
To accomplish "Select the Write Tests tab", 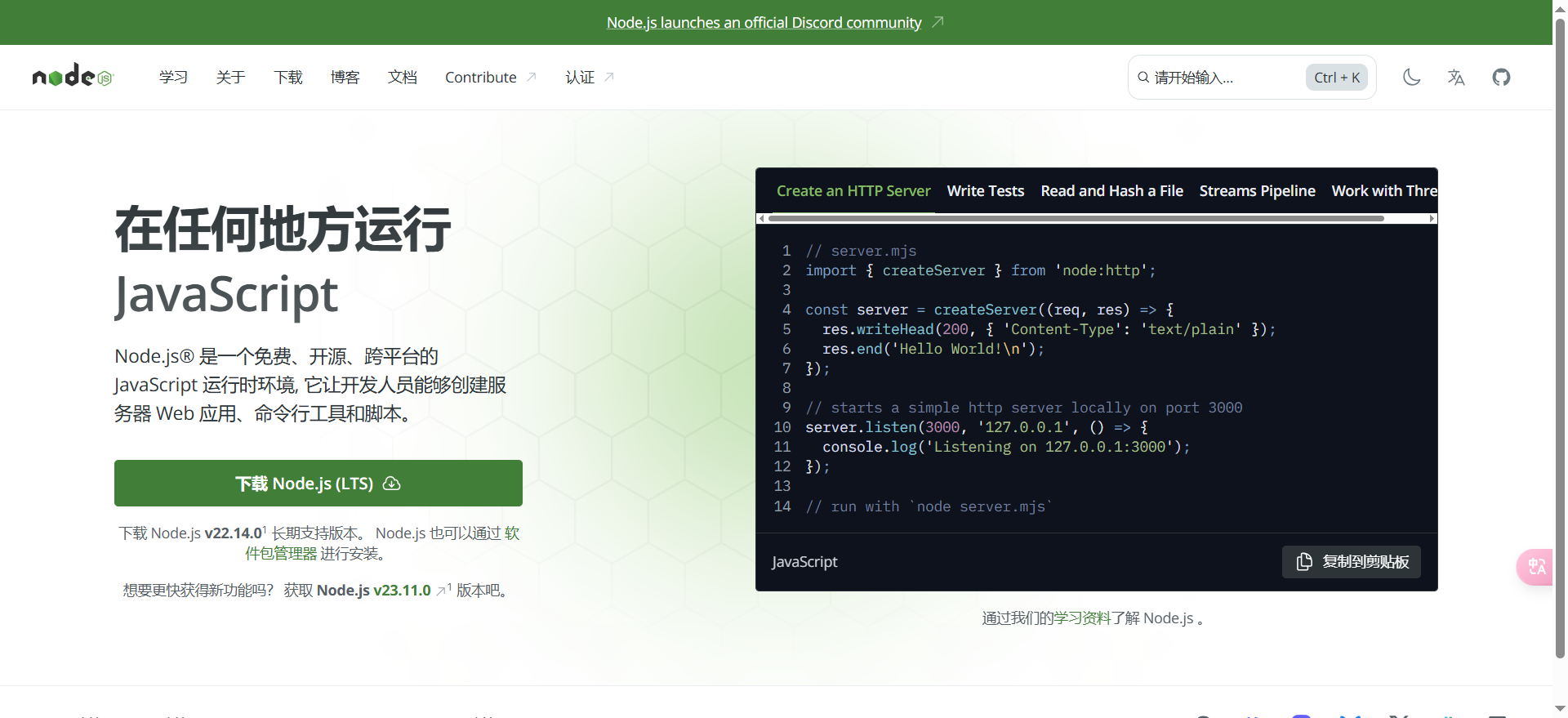I will tap(985, 191).
